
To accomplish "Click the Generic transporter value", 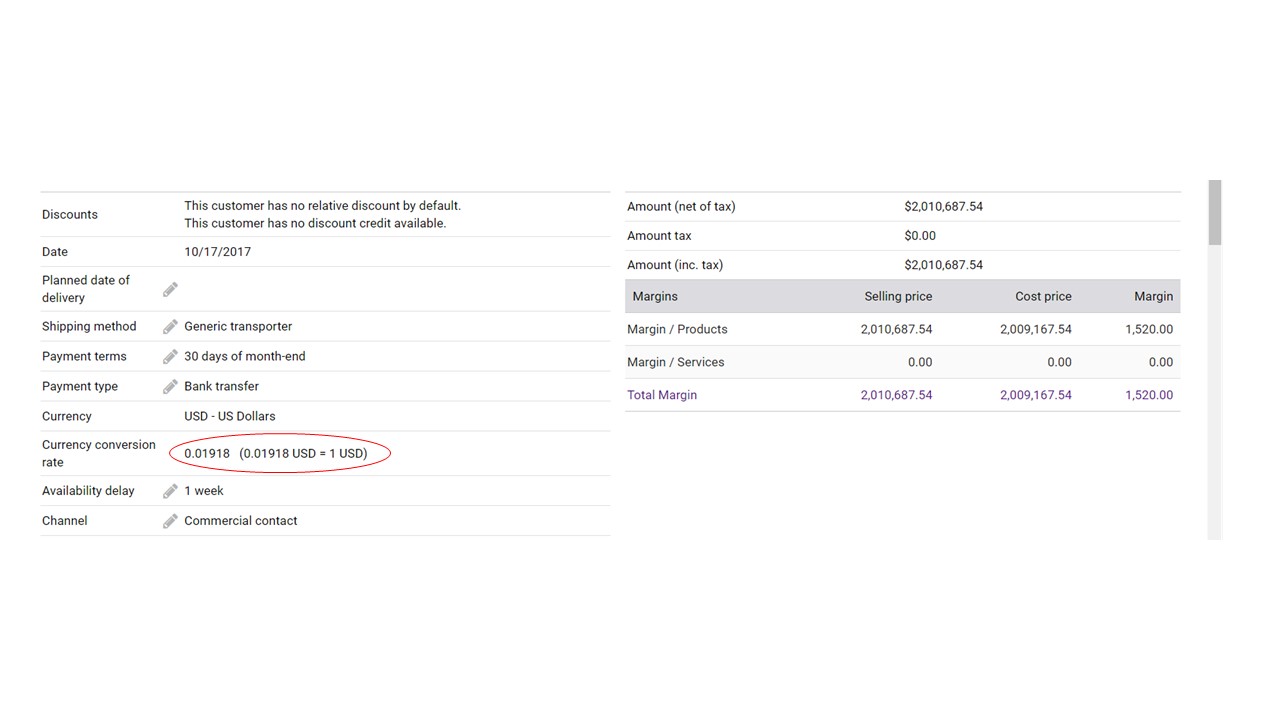I will 237,326.
